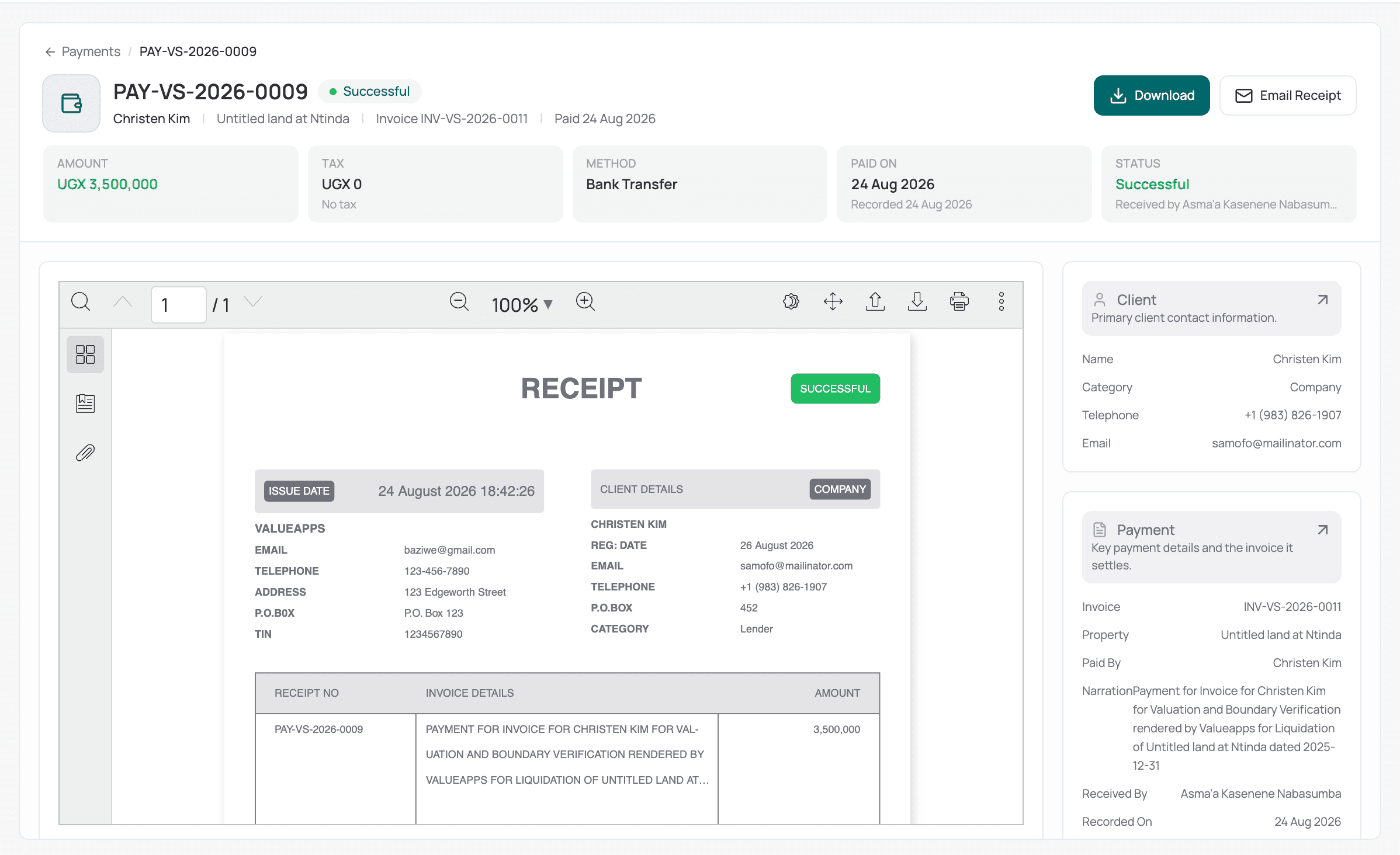Open the Payments breadcrumb link

point(91,51)
